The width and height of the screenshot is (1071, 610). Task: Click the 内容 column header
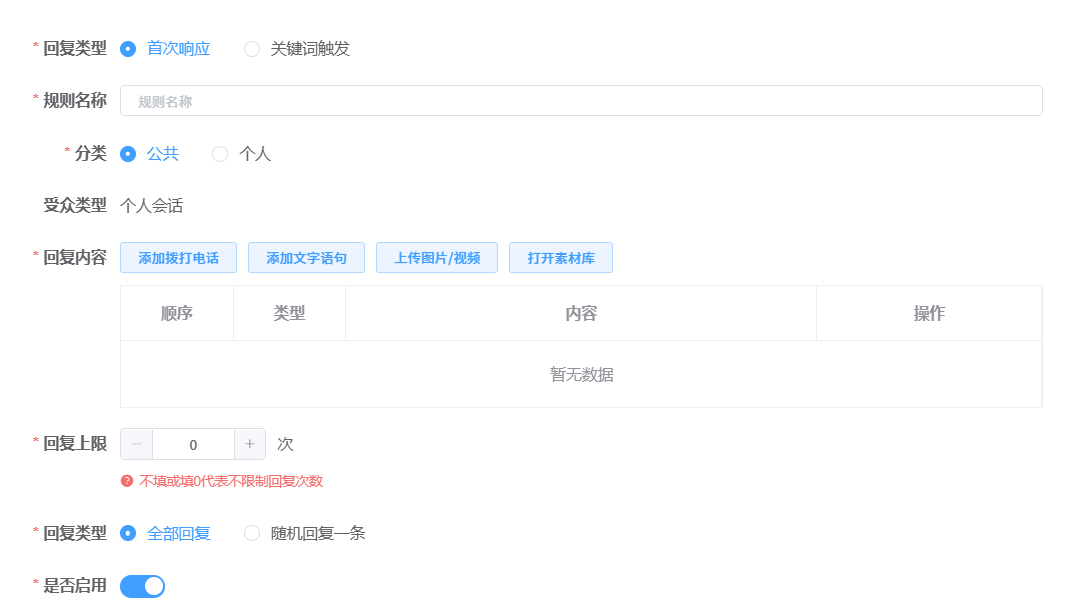(x=581, y=314)
